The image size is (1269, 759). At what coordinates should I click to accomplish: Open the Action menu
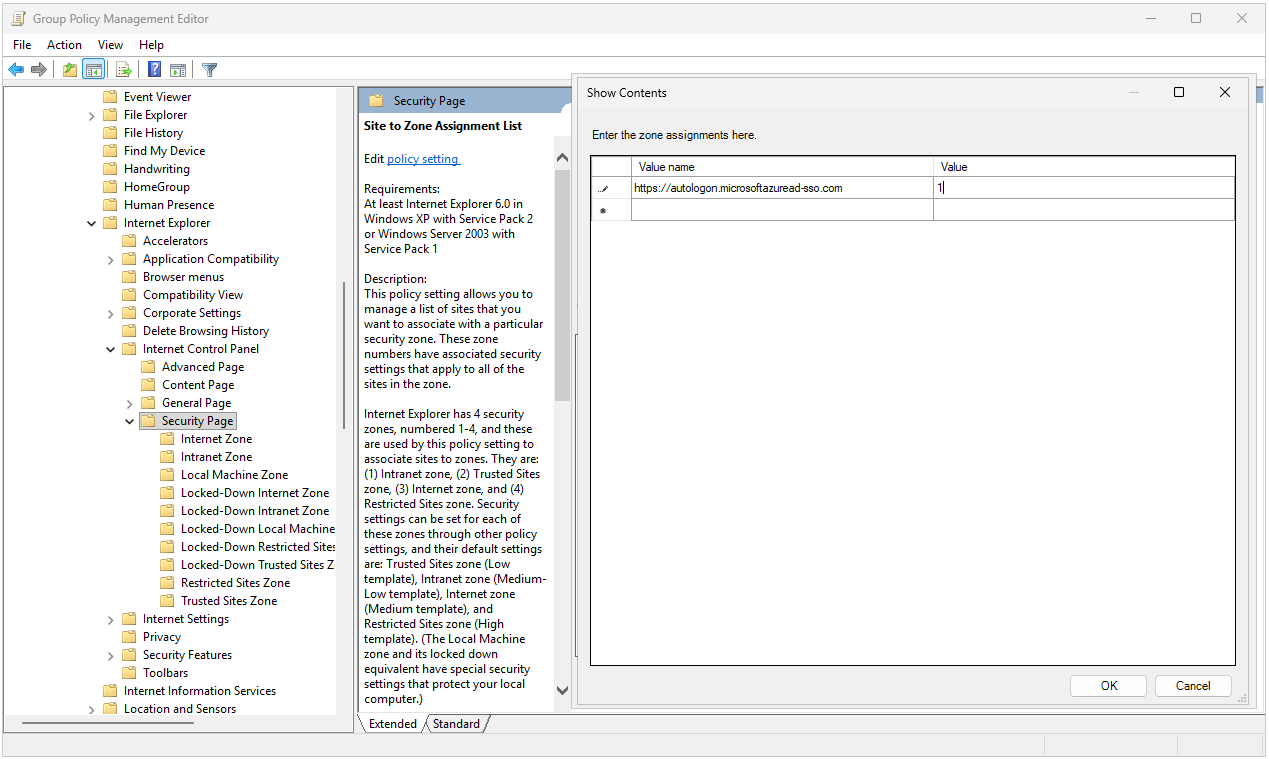(64, 45)
